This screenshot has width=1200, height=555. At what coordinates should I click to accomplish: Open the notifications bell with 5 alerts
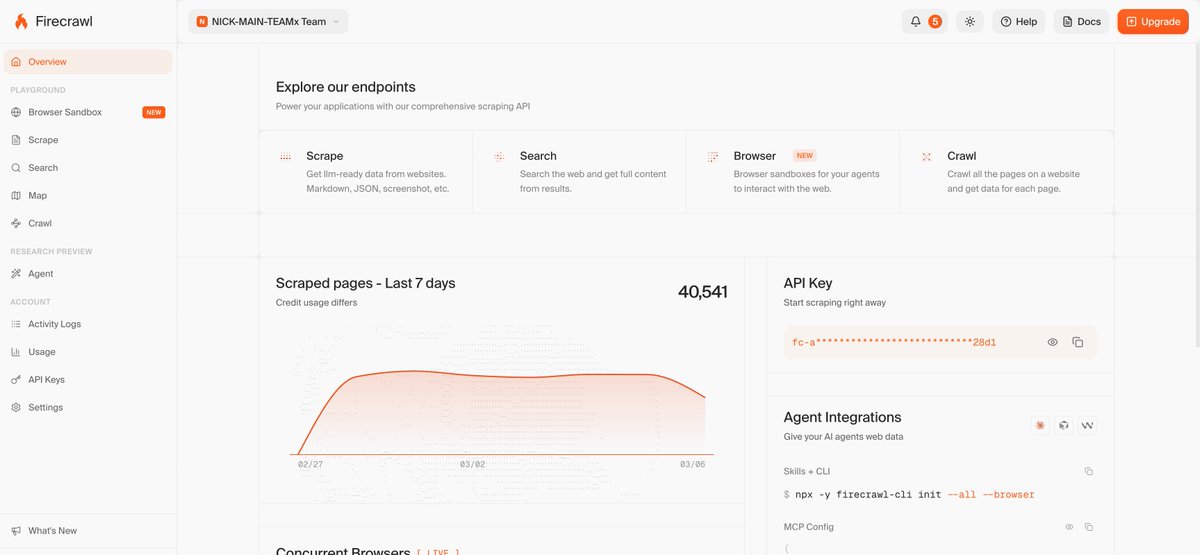click(x=926, y=21)
